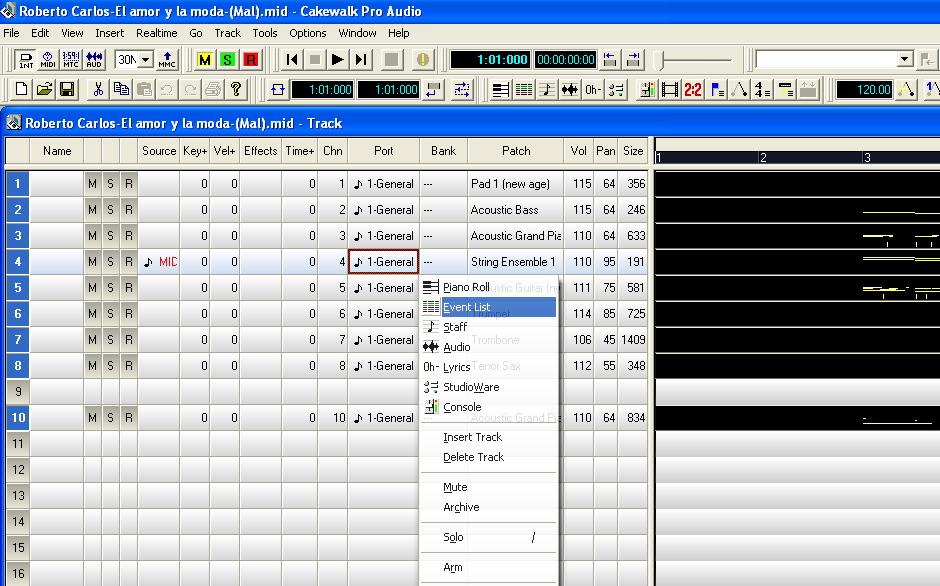Click measure 2 on the timeline ruler
The width and height of the screenshot is (940, 586).
click(x=763, y=158)
